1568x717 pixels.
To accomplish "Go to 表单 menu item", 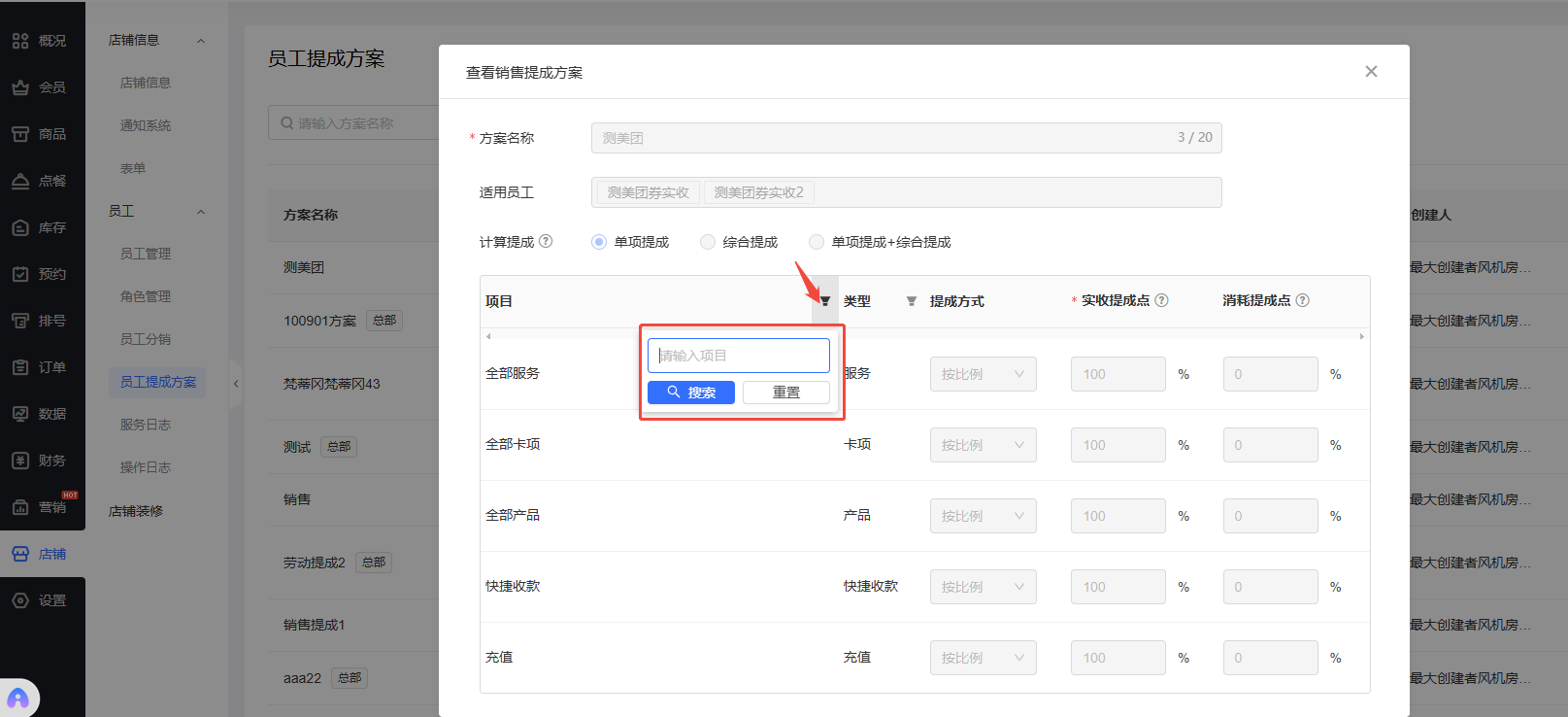I will pyautogui.click(x=133, y=168).
